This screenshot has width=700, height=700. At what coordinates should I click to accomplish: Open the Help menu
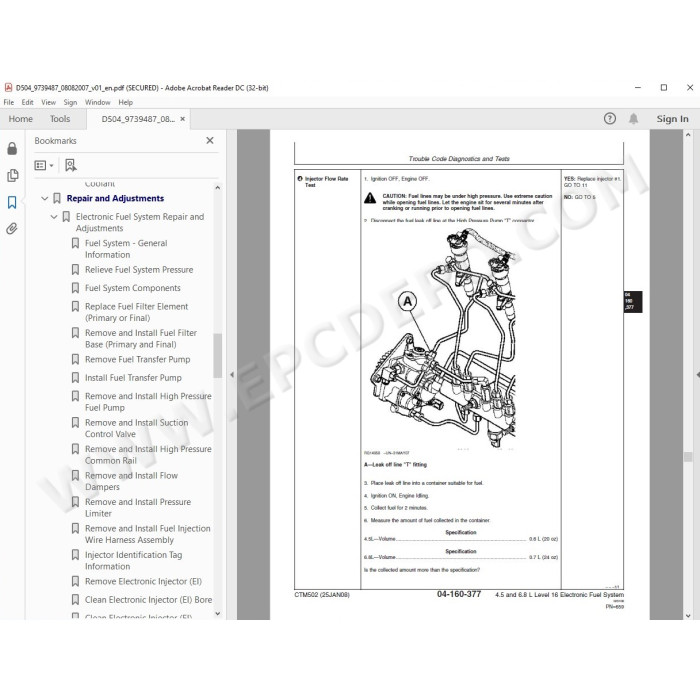pyautogui.click(x=125, y=102)
